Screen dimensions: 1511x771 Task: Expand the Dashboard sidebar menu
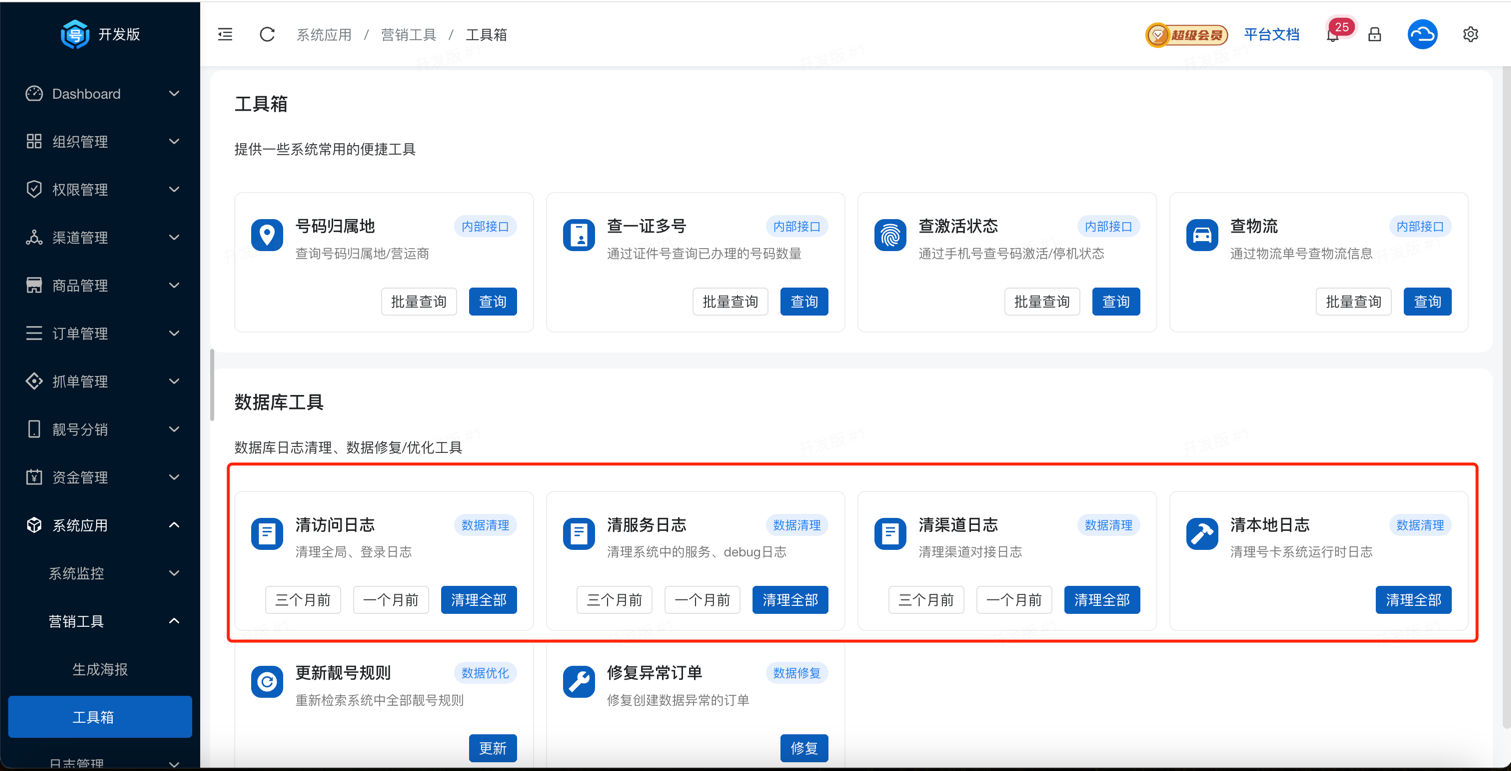tap(100, 94)
